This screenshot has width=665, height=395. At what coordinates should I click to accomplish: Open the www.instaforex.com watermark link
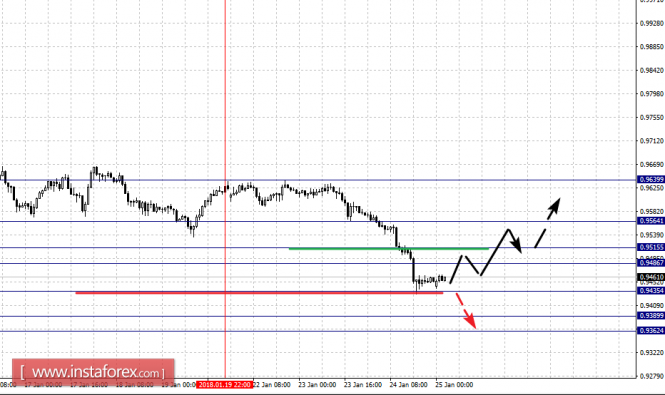[x=93, y=373]
